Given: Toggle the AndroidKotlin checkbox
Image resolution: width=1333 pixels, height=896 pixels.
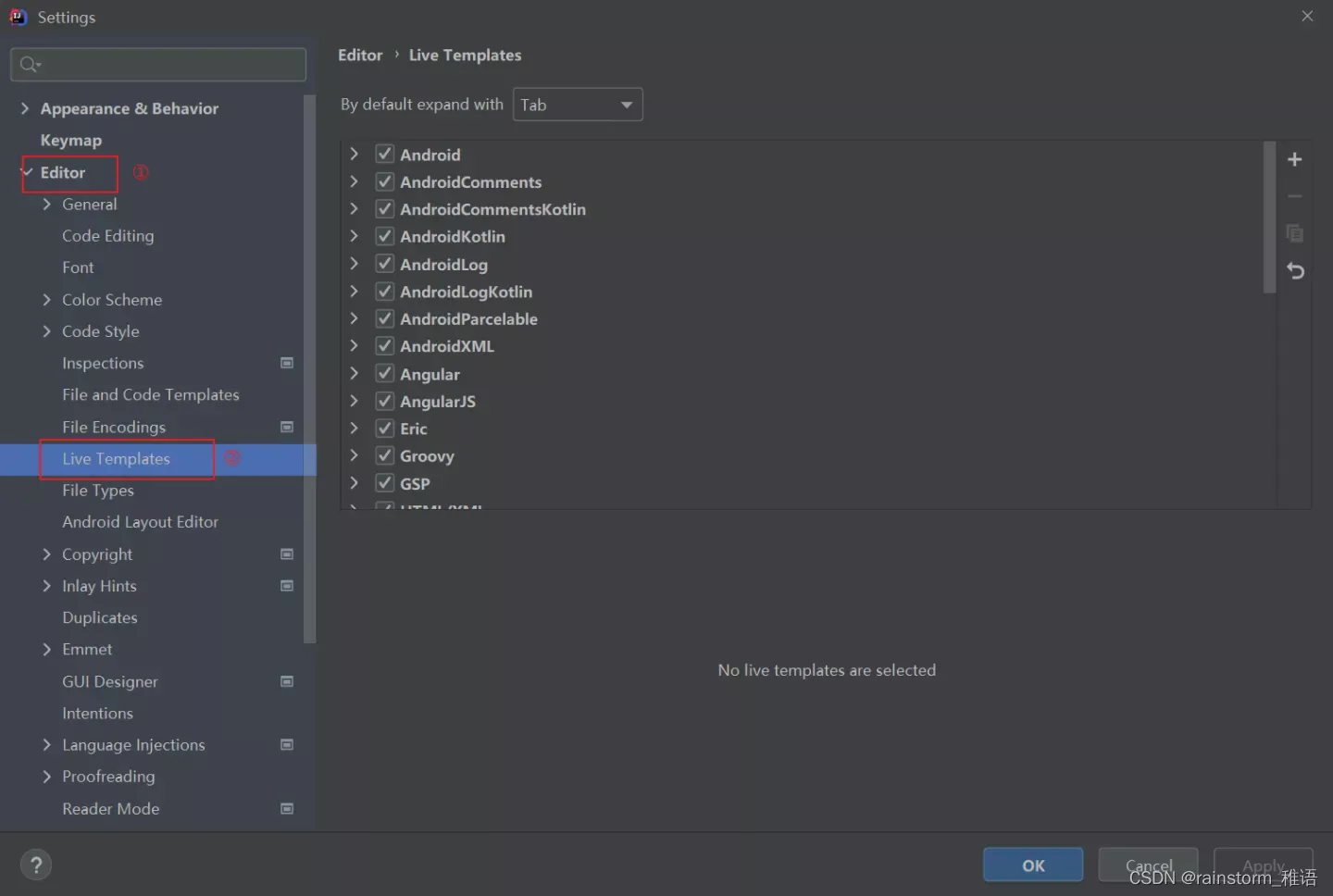Looking at the screenshot, I should pyautogui.click(x=385, y=236).
